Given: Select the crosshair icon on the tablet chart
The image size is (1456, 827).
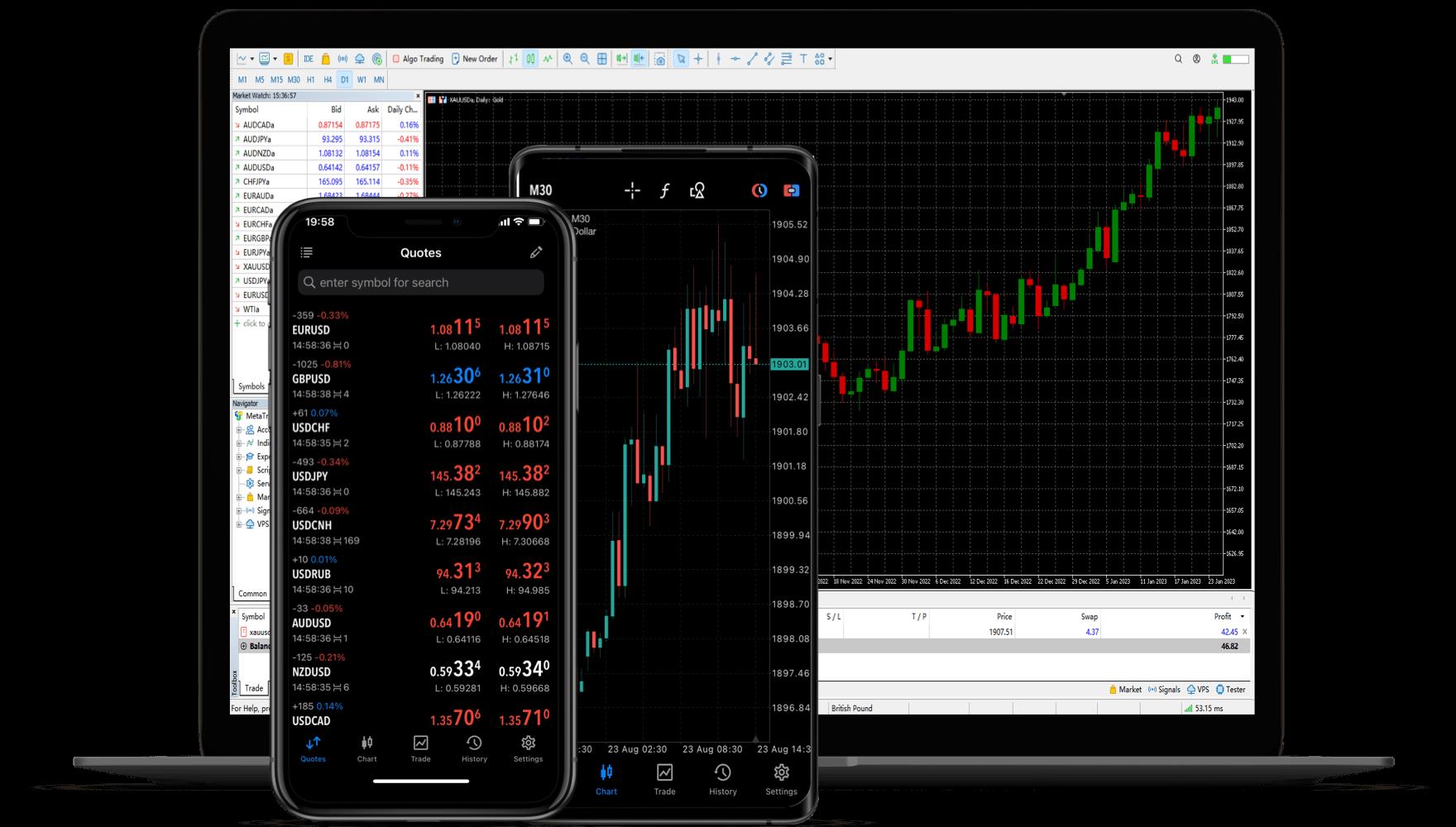Looking at the screenshot, I should click(x=632, y=190).
